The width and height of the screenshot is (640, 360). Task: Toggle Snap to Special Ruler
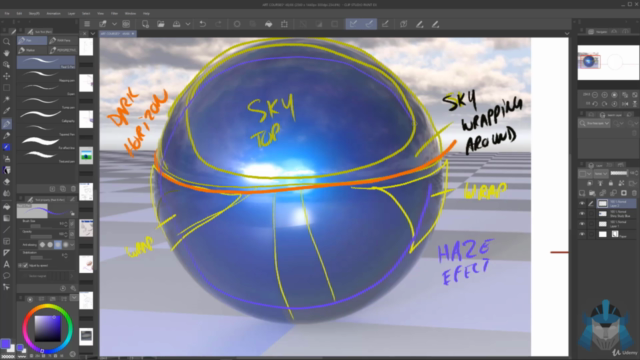tap(369, 24)
